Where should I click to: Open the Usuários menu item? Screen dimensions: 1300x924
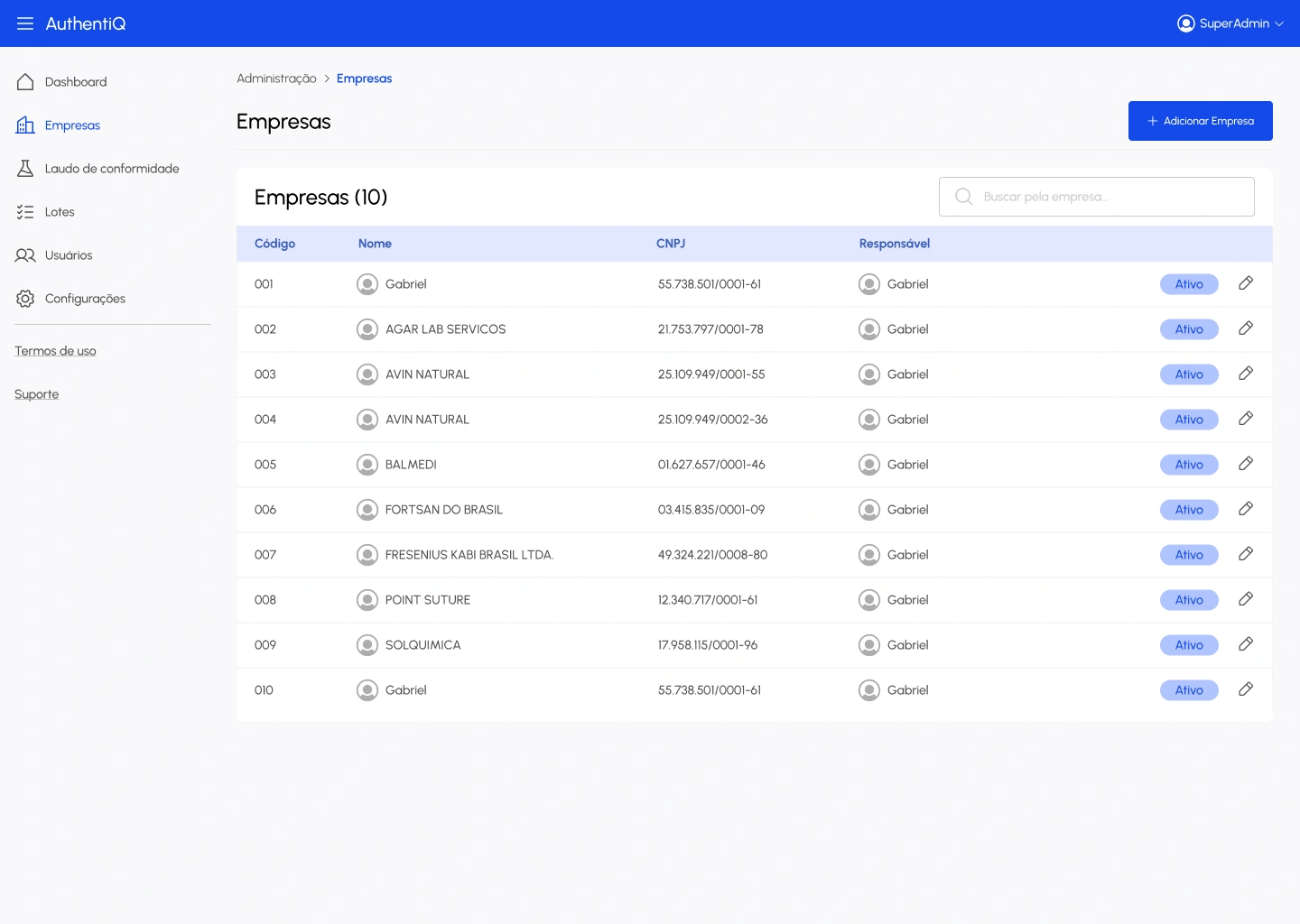tap(69, 255)
